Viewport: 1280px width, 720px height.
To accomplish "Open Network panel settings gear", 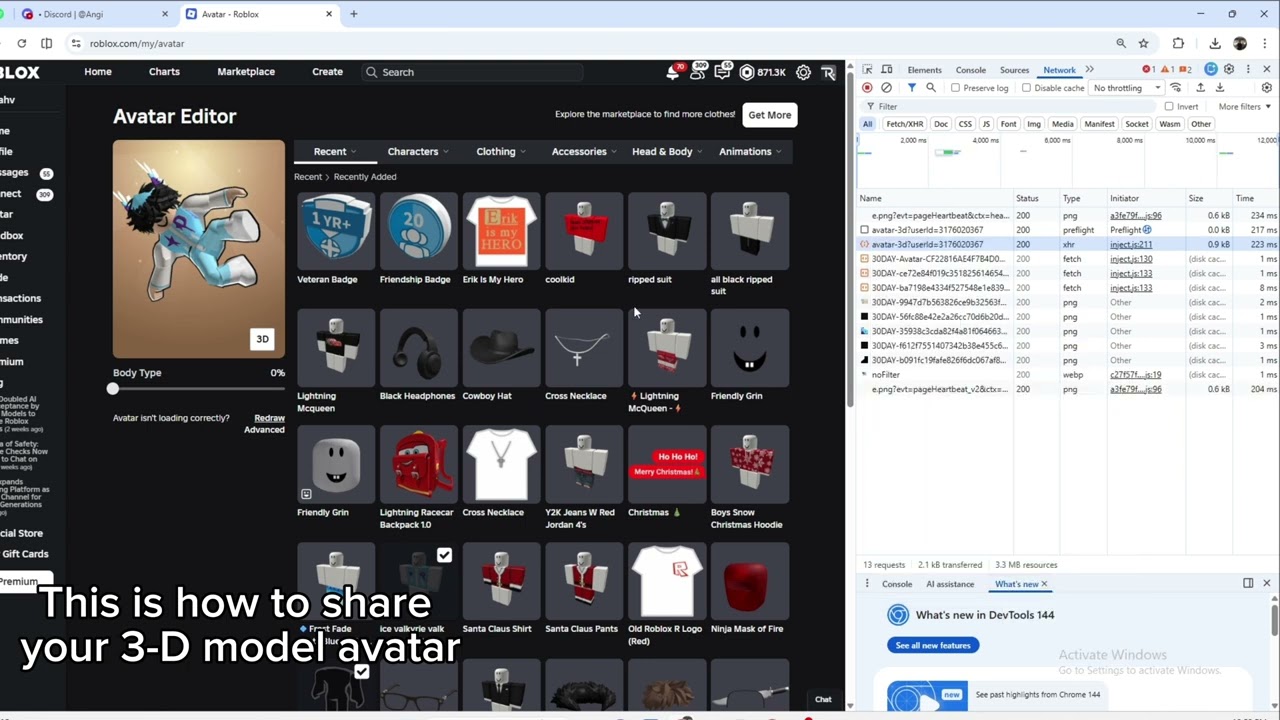I will pyautogui.click(x=1266, y=88).
